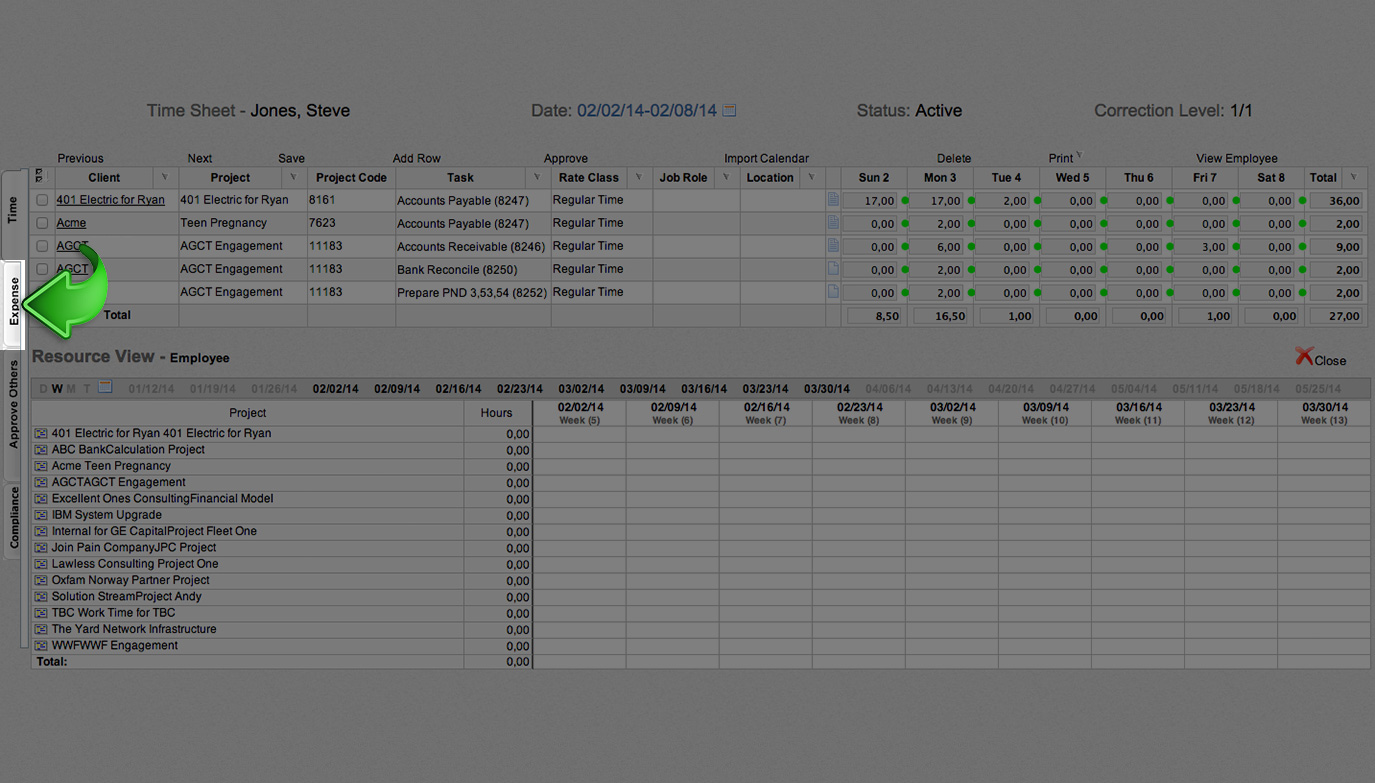Screen dimensions: 1375x783
Task: Open note icon for 401 Electric row
Action: [833, 200]
